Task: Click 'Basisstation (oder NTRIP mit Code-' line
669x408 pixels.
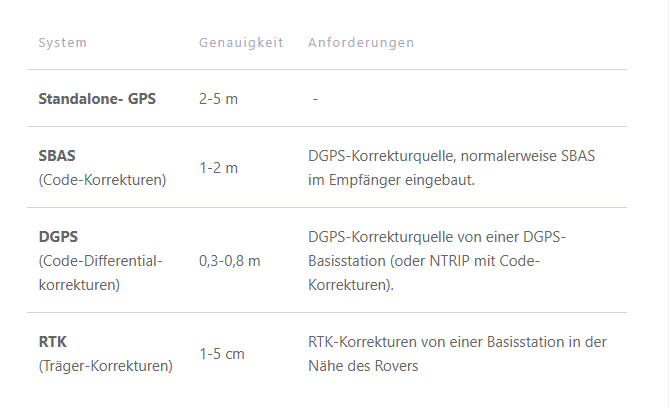Action: click(x=424, y=261)
